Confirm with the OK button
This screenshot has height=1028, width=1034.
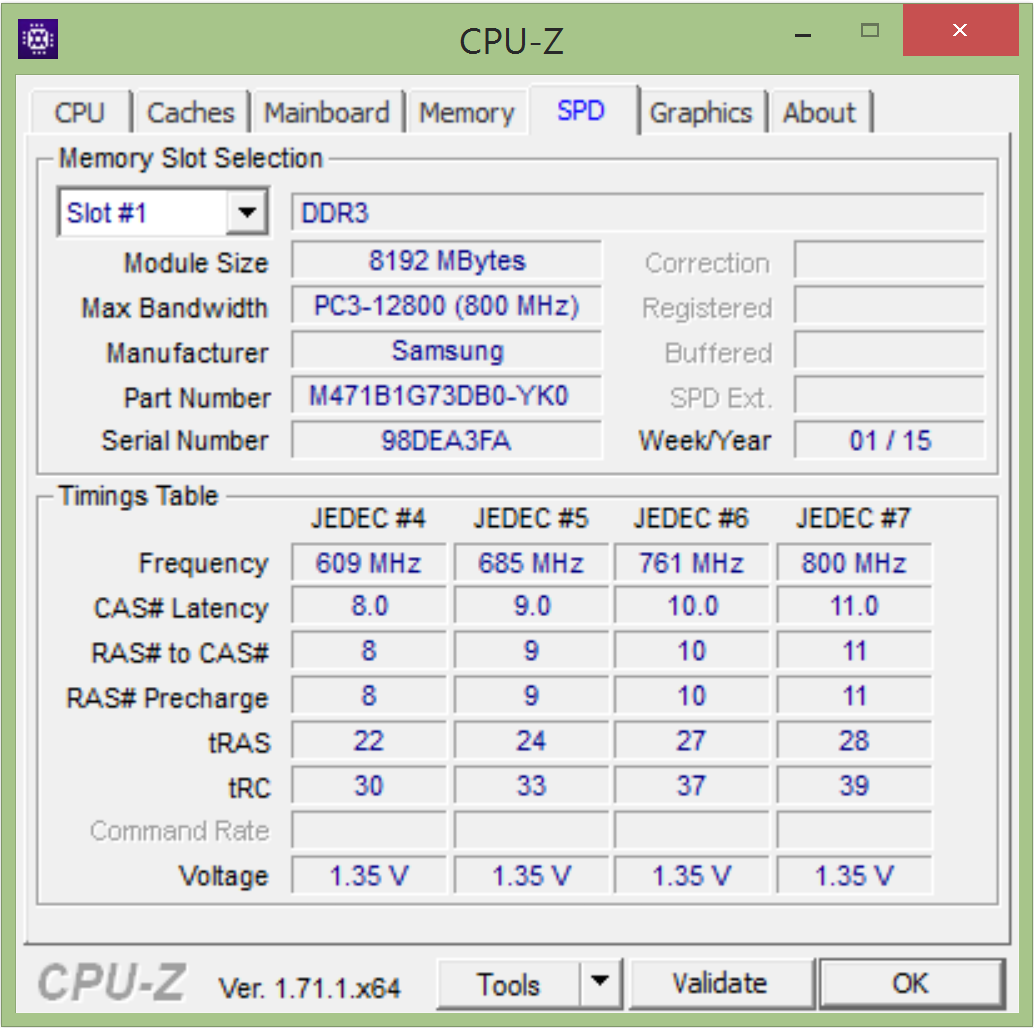click(911, 983)
